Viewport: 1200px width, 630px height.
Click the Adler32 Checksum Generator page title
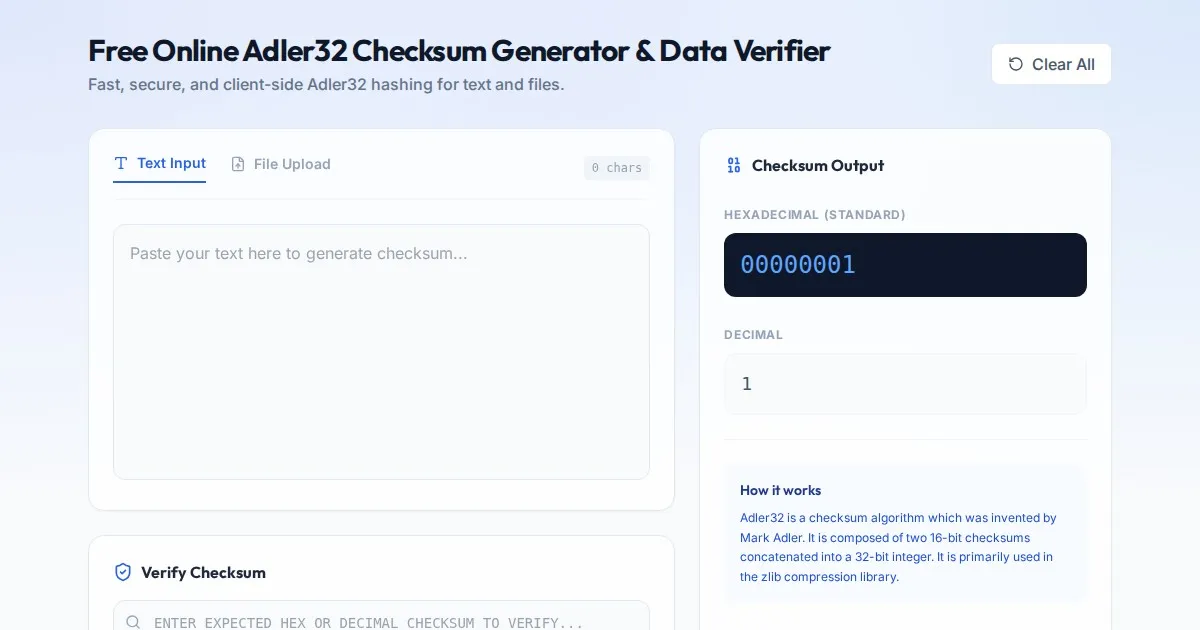click(459, 50)
